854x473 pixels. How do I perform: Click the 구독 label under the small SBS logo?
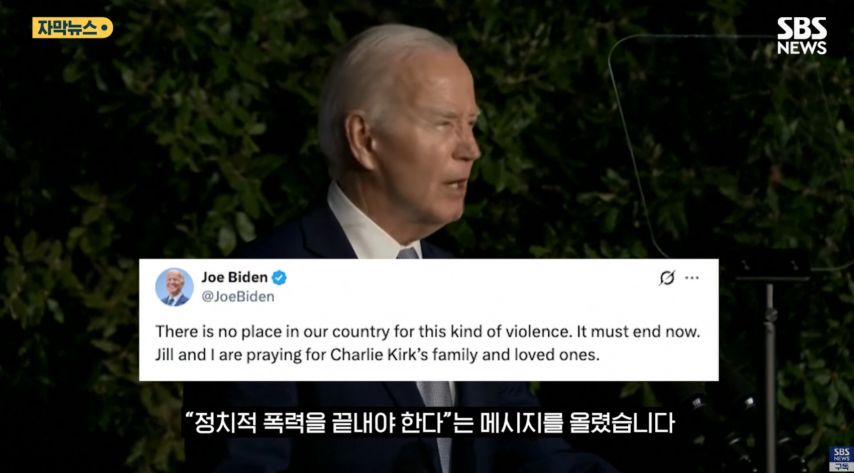click(841, 467)
